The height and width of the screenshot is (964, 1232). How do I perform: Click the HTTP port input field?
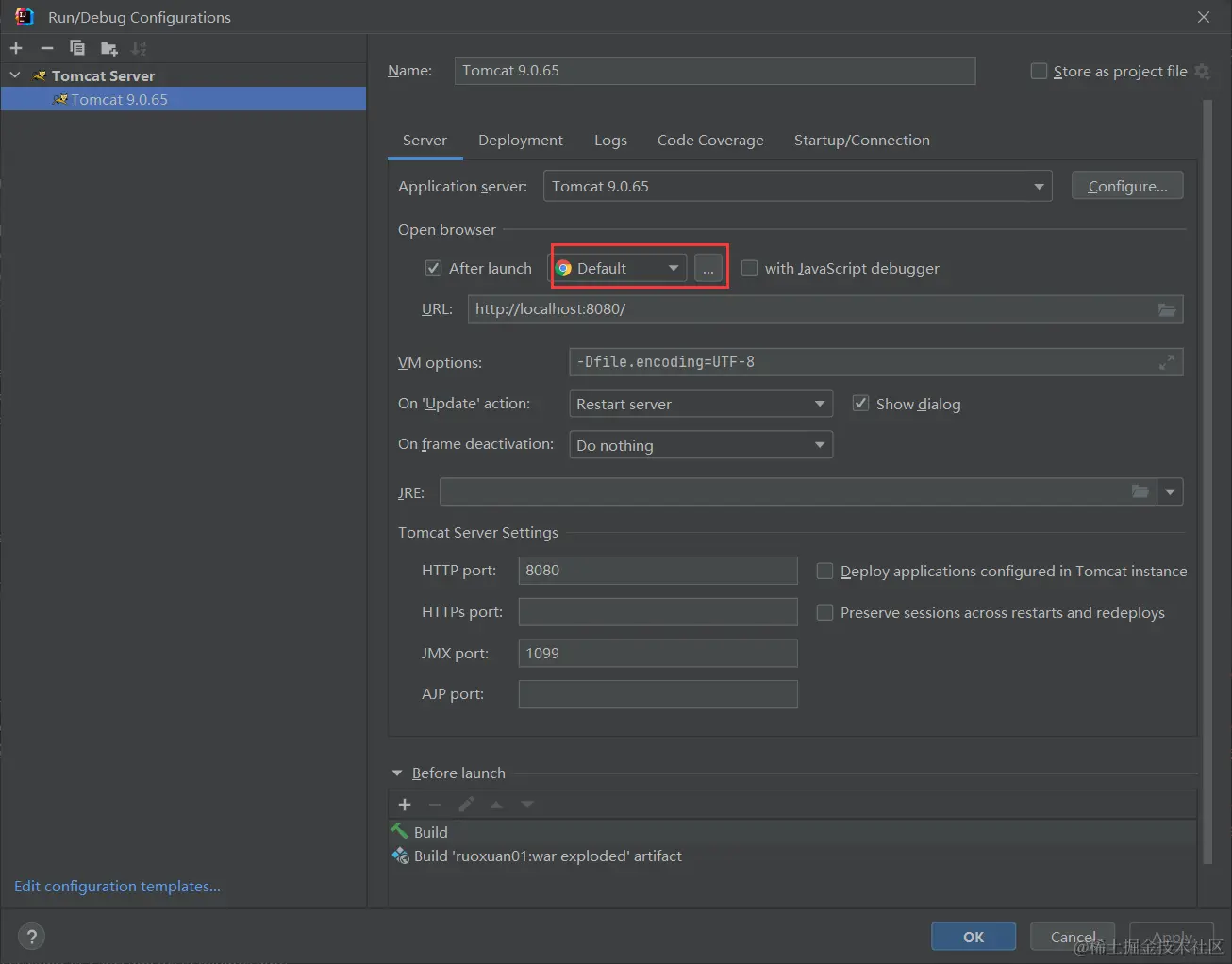(658, 571)
